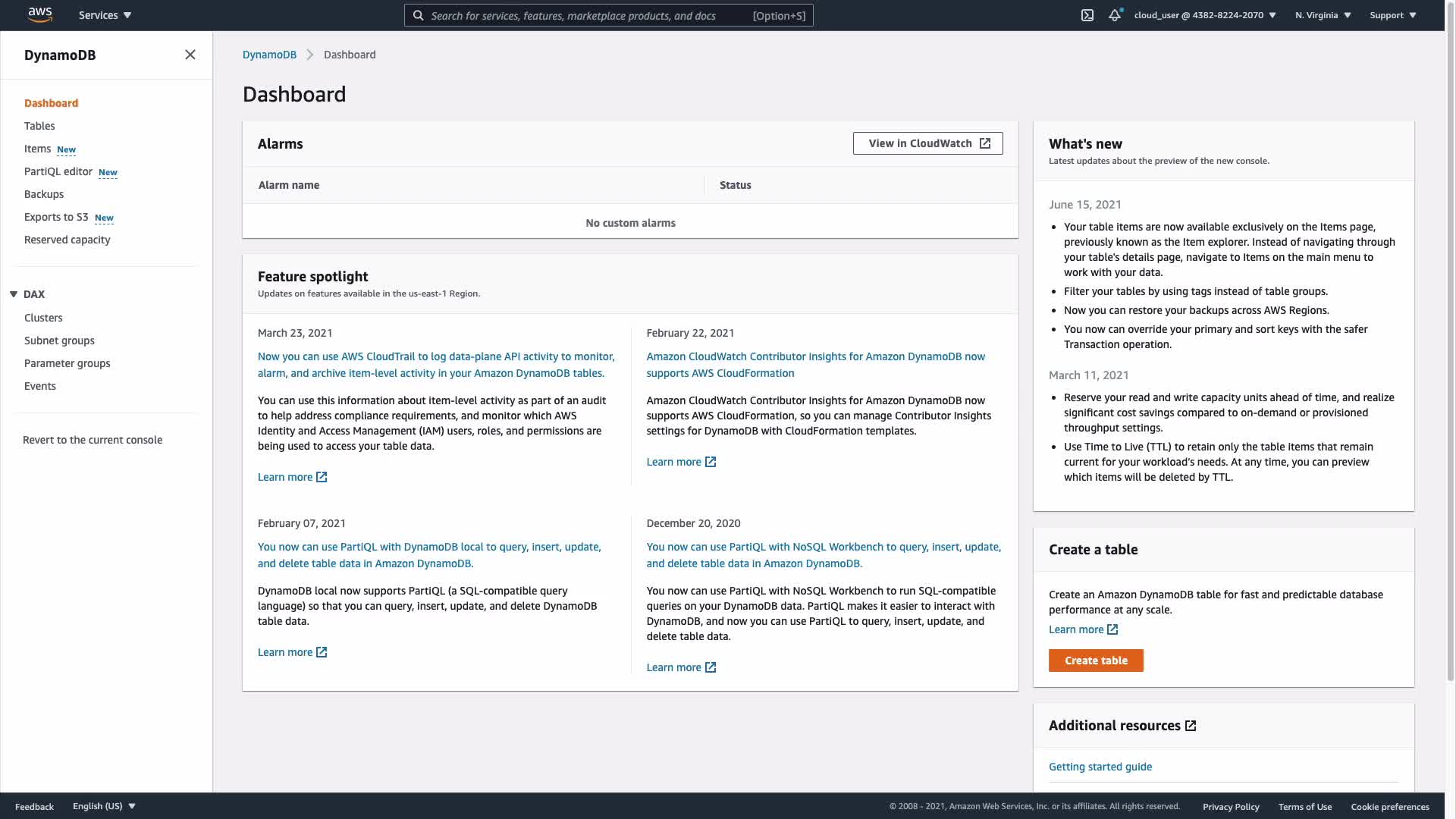
Task: Click Revert to the current console
Action: coord(93,440)
